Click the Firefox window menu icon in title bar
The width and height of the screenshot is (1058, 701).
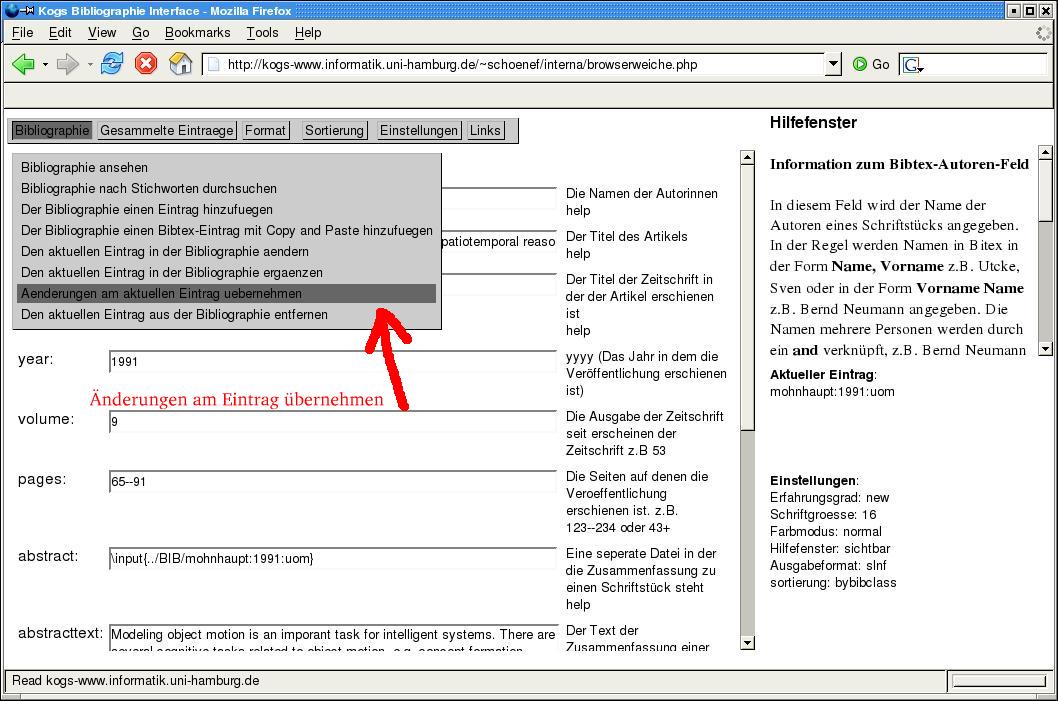[x=11, y=10]
